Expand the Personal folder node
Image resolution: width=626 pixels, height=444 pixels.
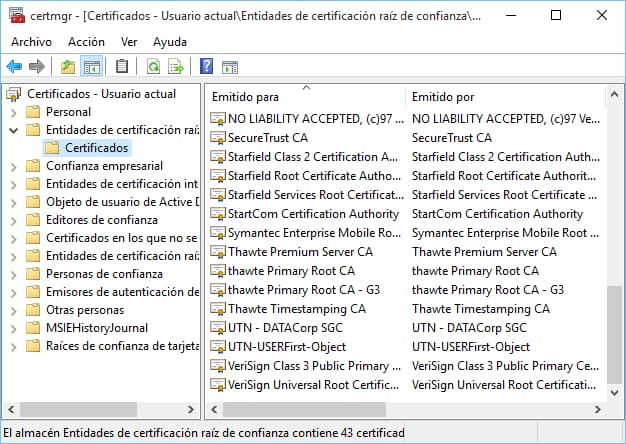coord(14,112)
